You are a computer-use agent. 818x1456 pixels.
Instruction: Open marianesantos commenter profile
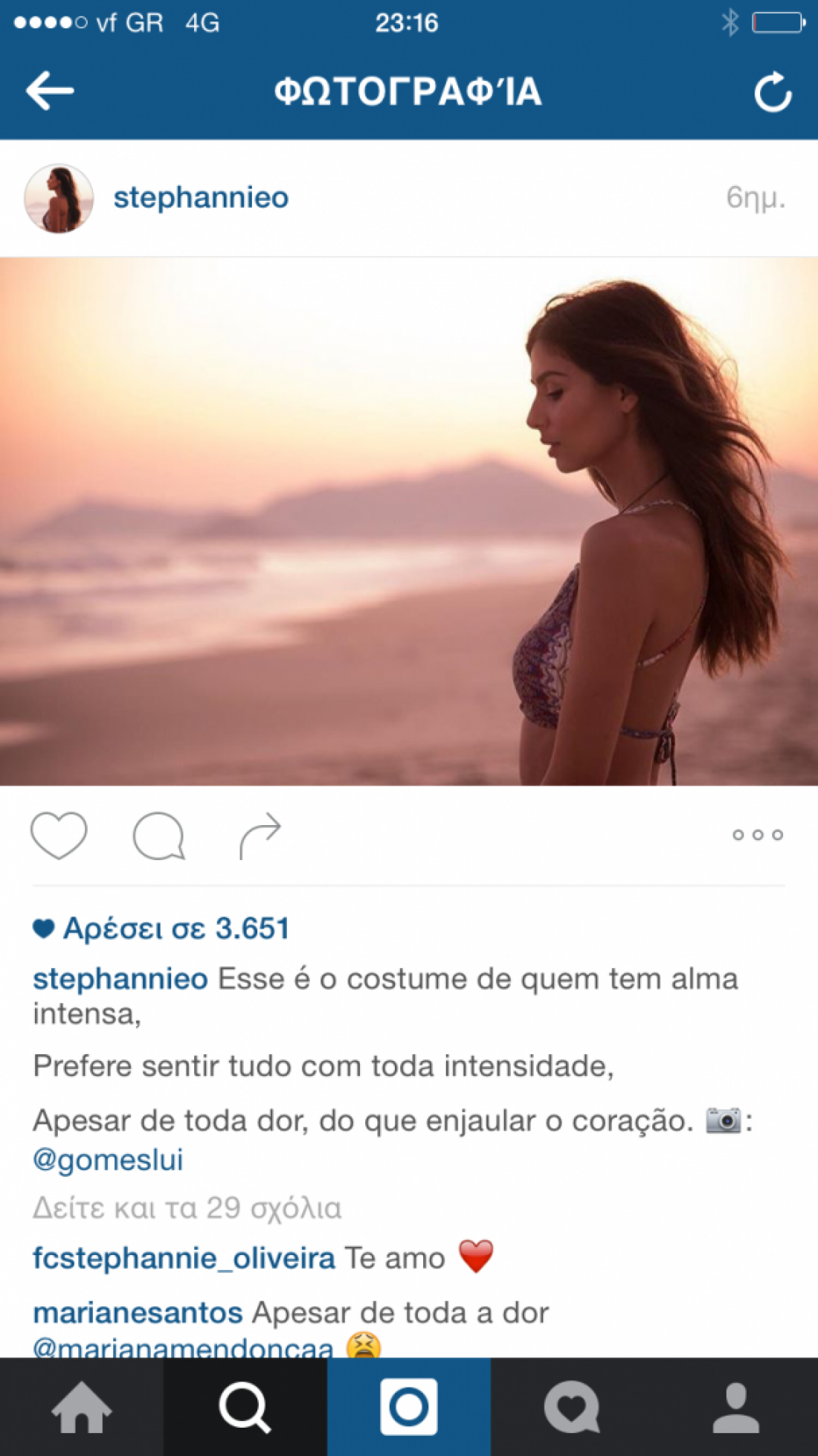[x=138, y=1312]
